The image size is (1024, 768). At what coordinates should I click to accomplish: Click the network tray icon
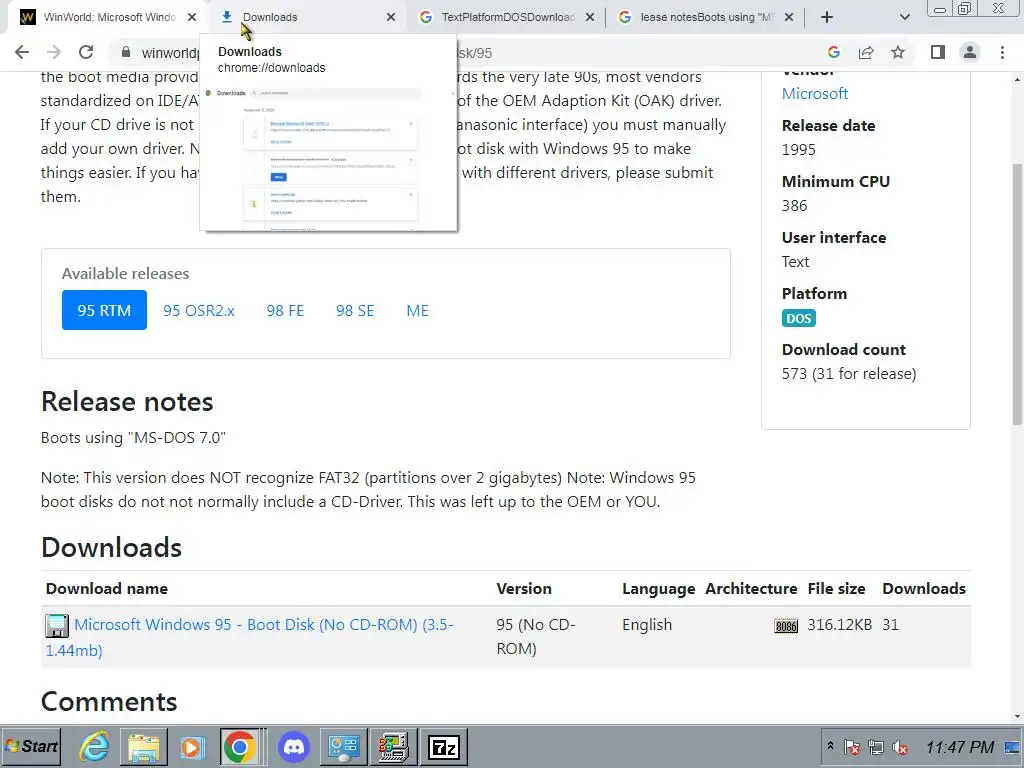[x=876, y=746]
